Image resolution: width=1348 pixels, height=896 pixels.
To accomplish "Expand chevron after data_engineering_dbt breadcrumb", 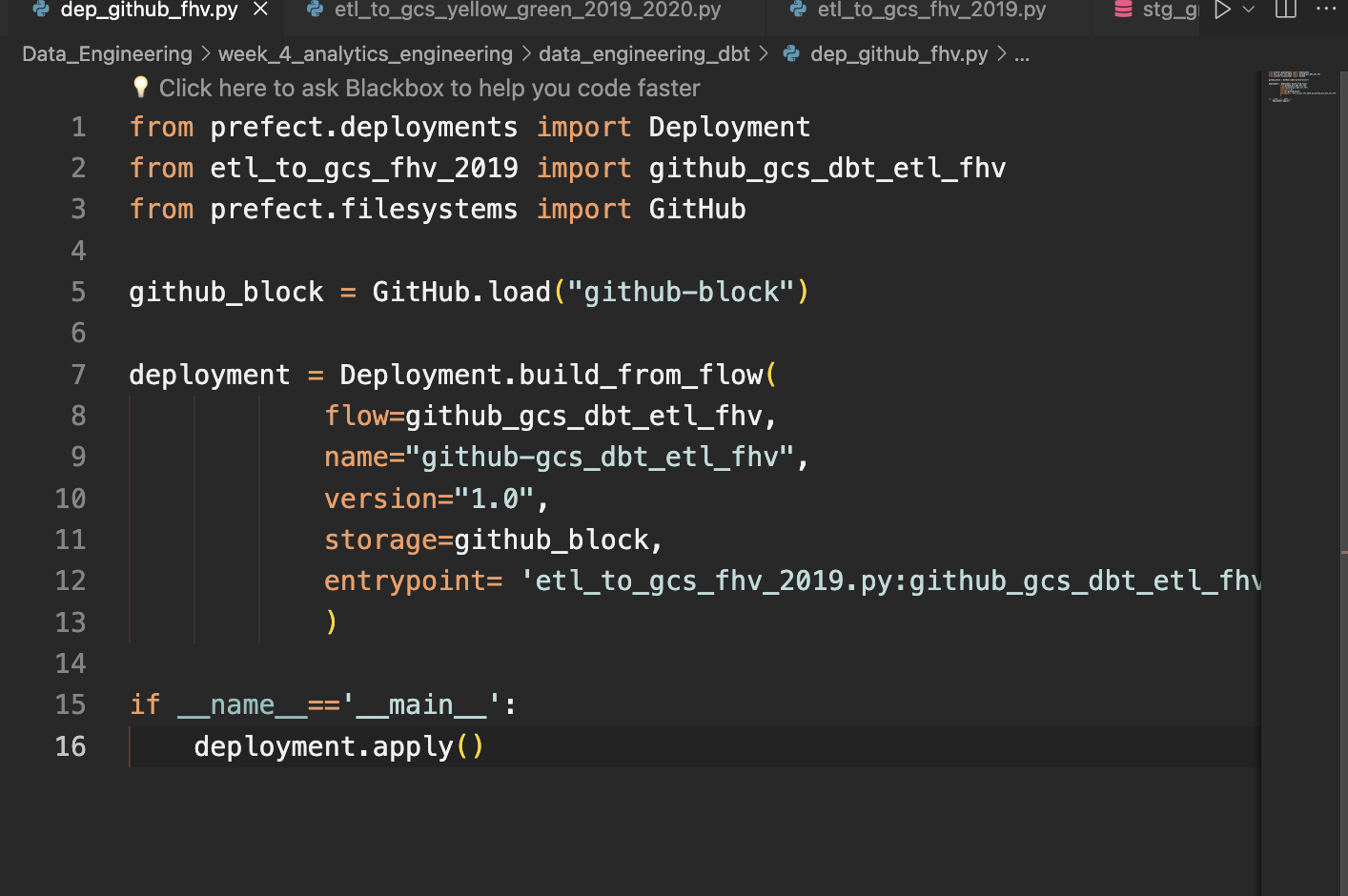I will click(764, 54).
